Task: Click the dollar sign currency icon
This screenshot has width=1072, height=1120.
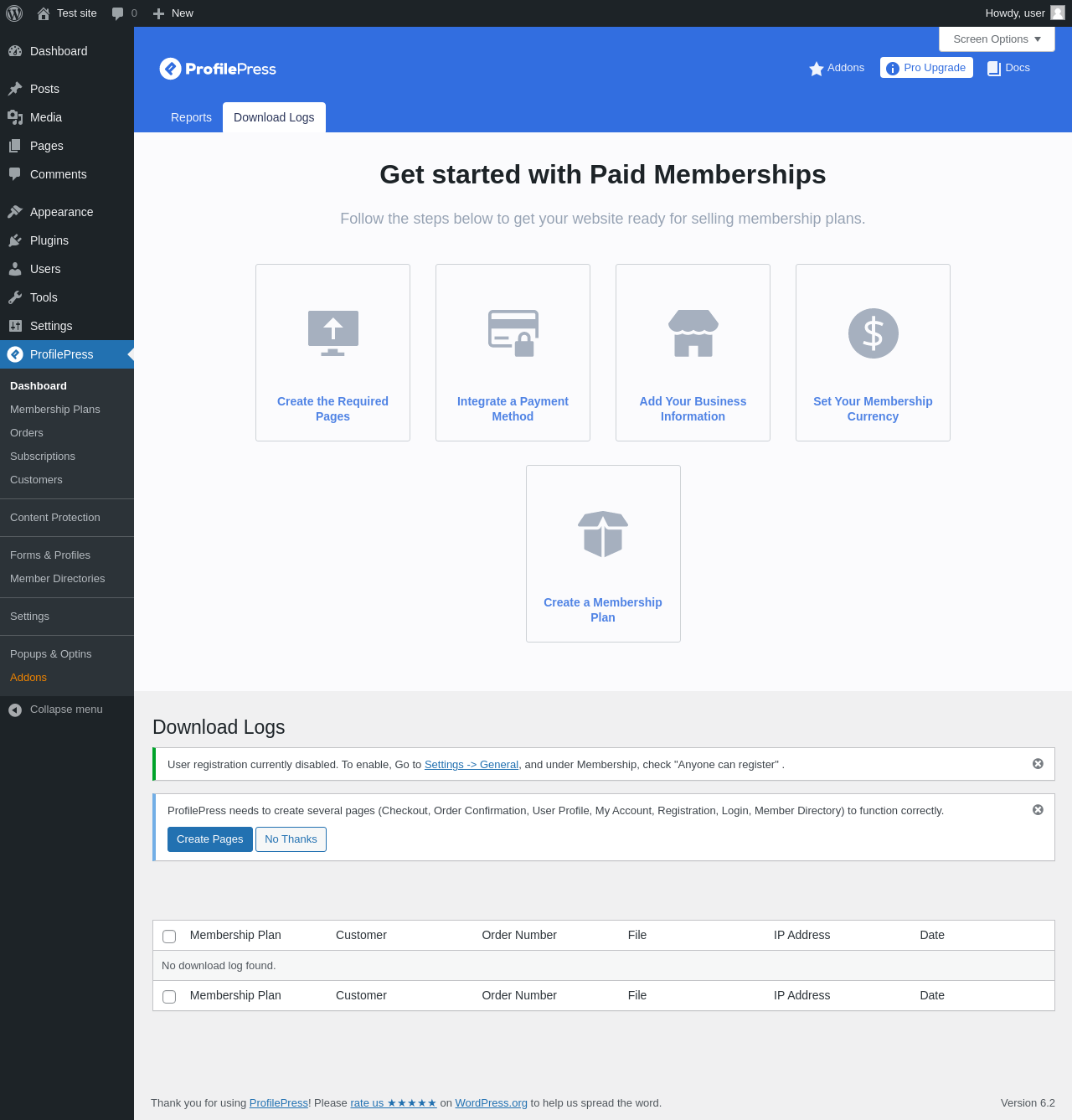Action: pyautogui.click(x=874, y=333)
